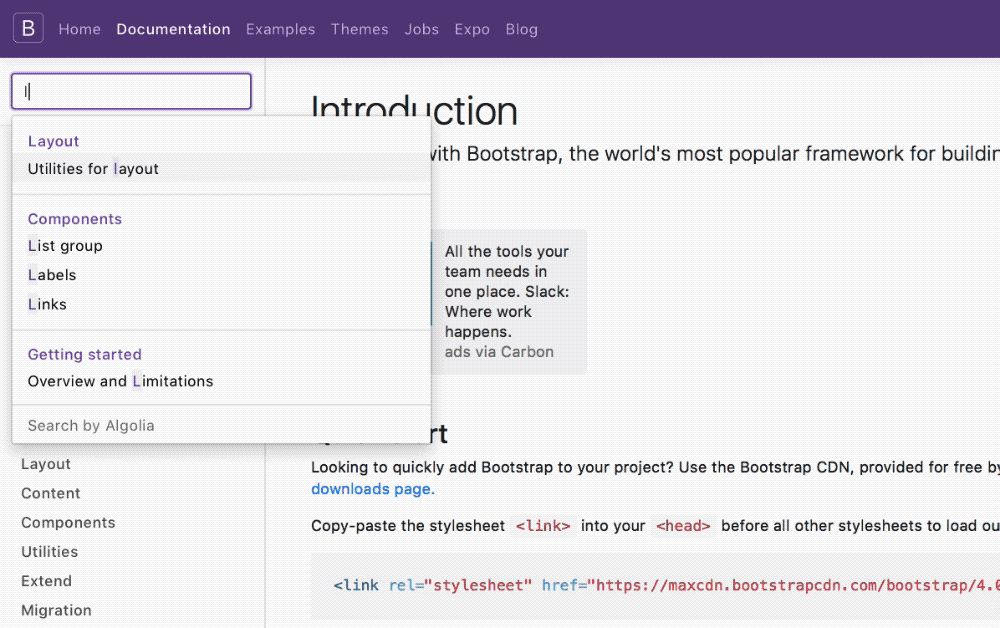Click the Layout heading in search results
1000x628 pixels.
(54, 141)
